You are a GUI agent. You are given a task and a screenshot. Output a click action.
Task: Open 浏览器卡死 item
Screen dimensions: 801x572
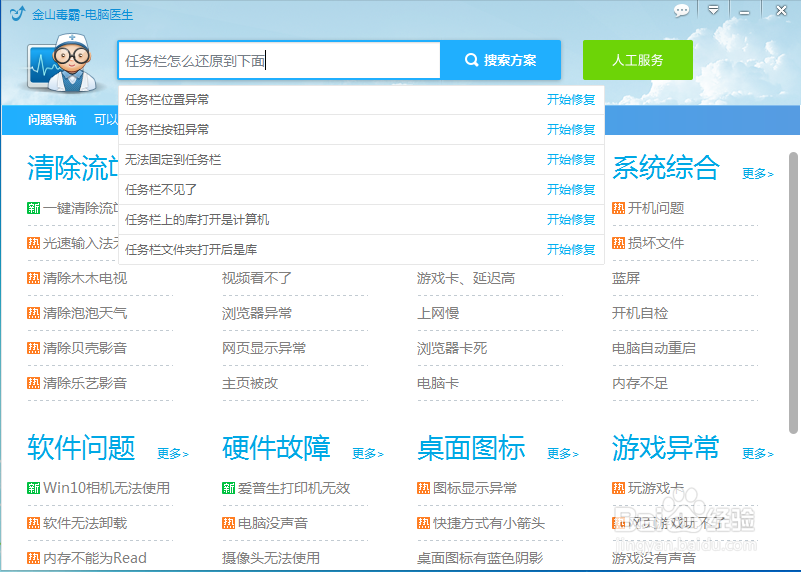click(452, 348)
